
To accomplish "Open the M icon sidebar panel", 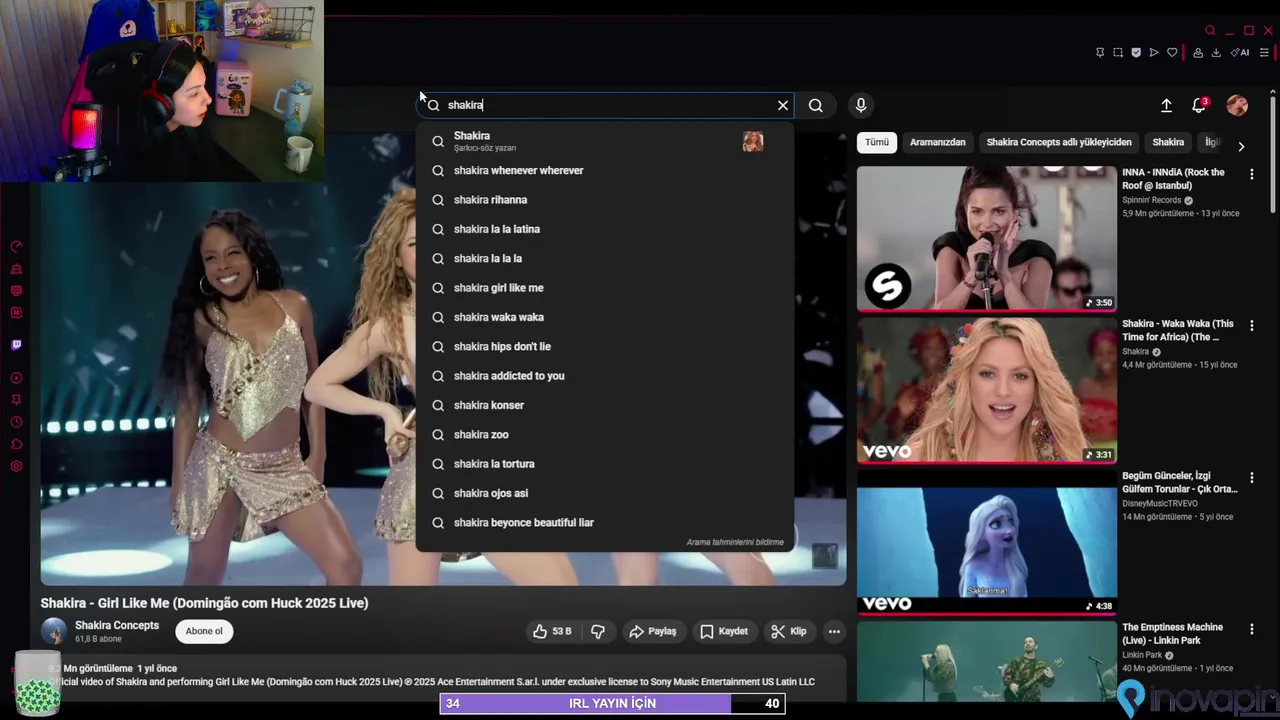I will click(x=16, y=313).
